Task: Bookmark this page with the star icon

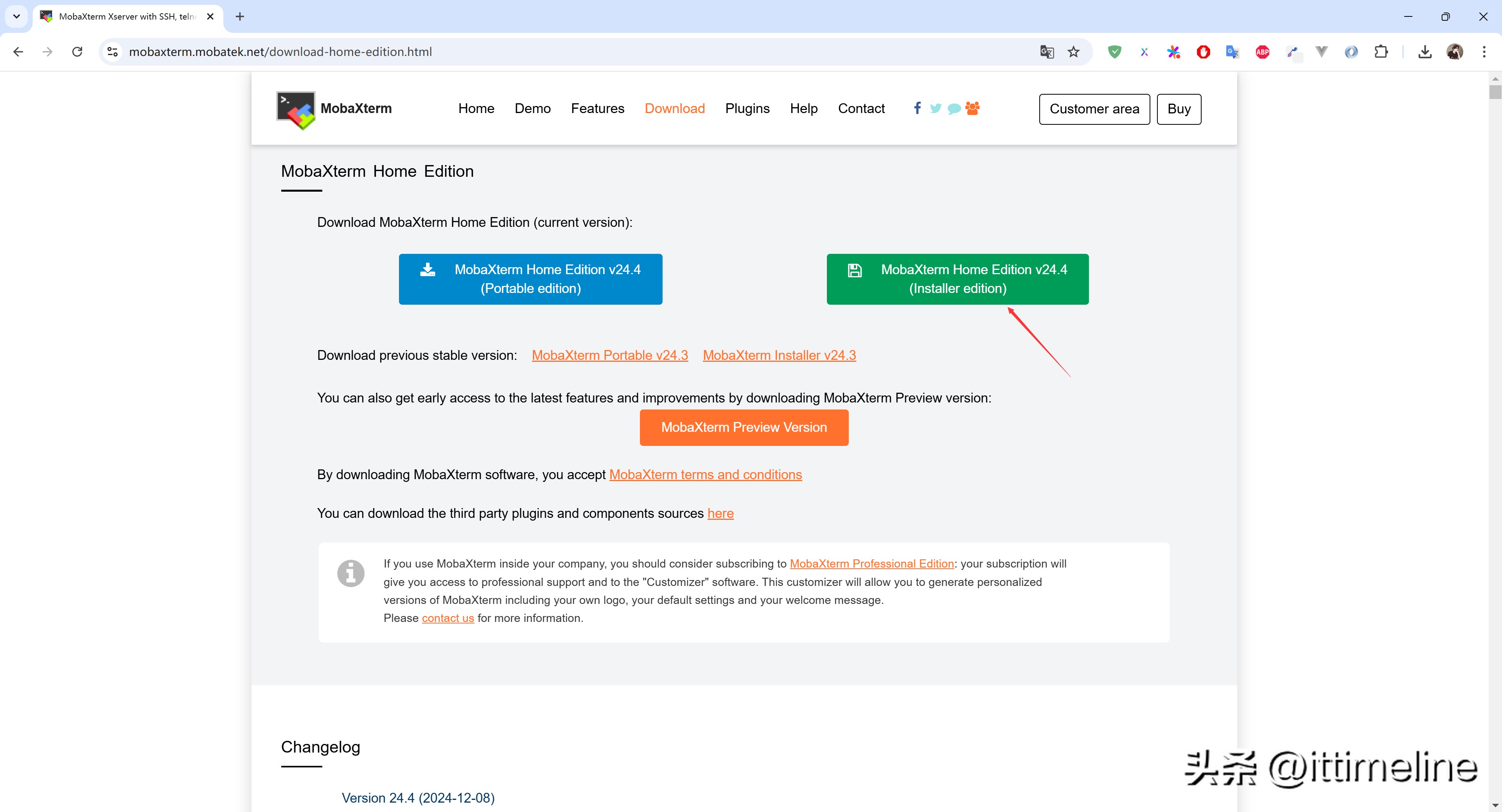Action: [x=1073, y=52]
